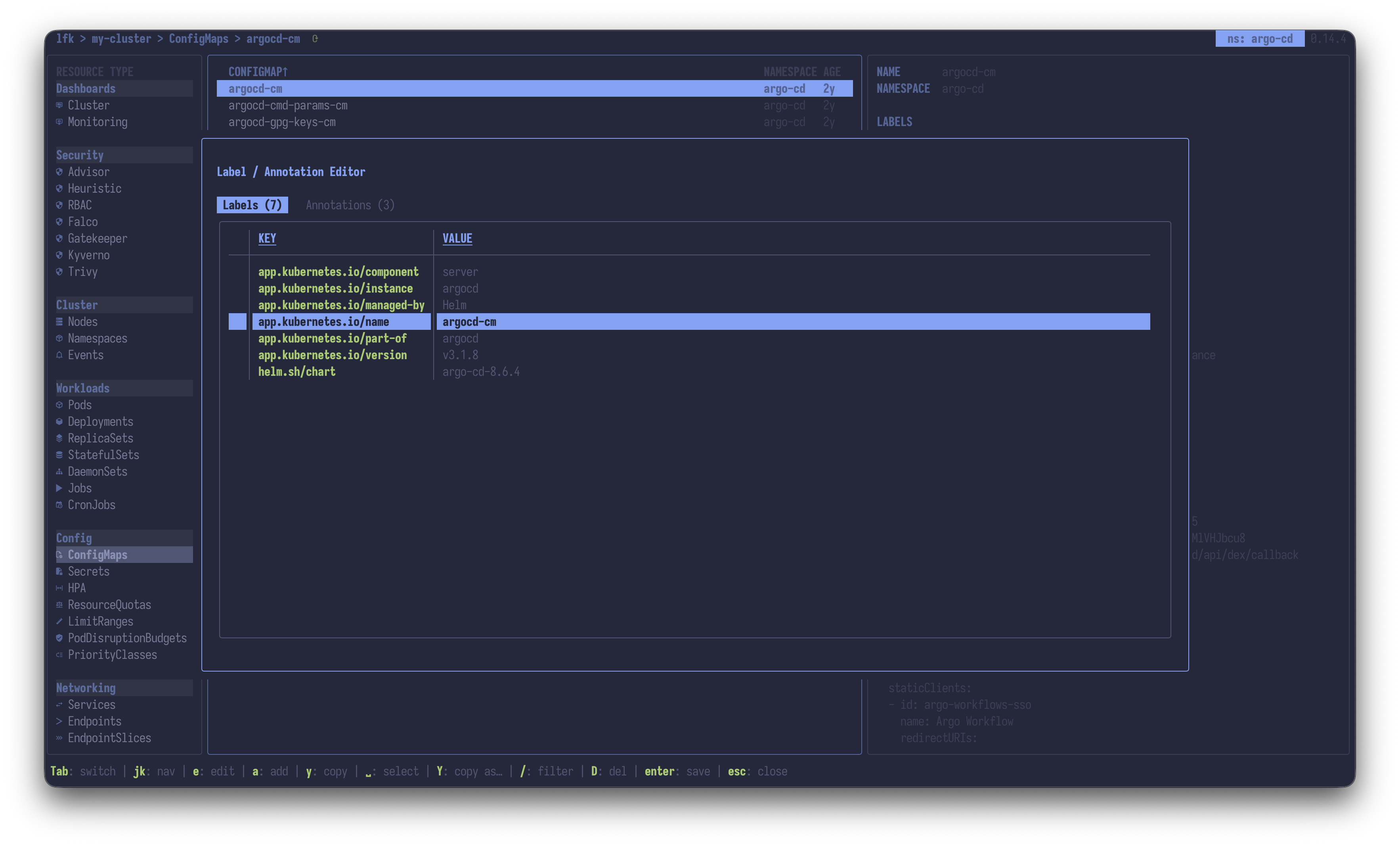
Task: Click the RBAC shield icon
Action: 59,205
